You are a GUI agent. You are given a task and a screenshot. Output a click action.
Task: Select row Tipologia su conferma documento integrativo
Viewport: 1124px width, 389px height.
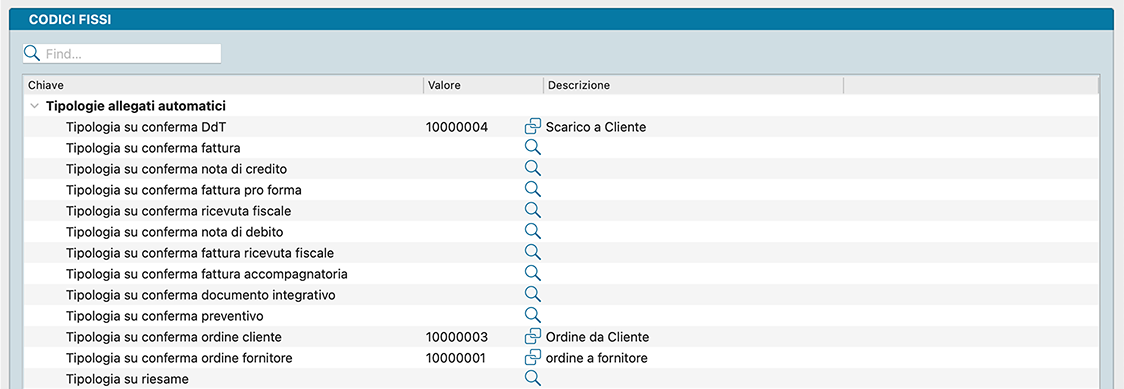pos(561,294)
